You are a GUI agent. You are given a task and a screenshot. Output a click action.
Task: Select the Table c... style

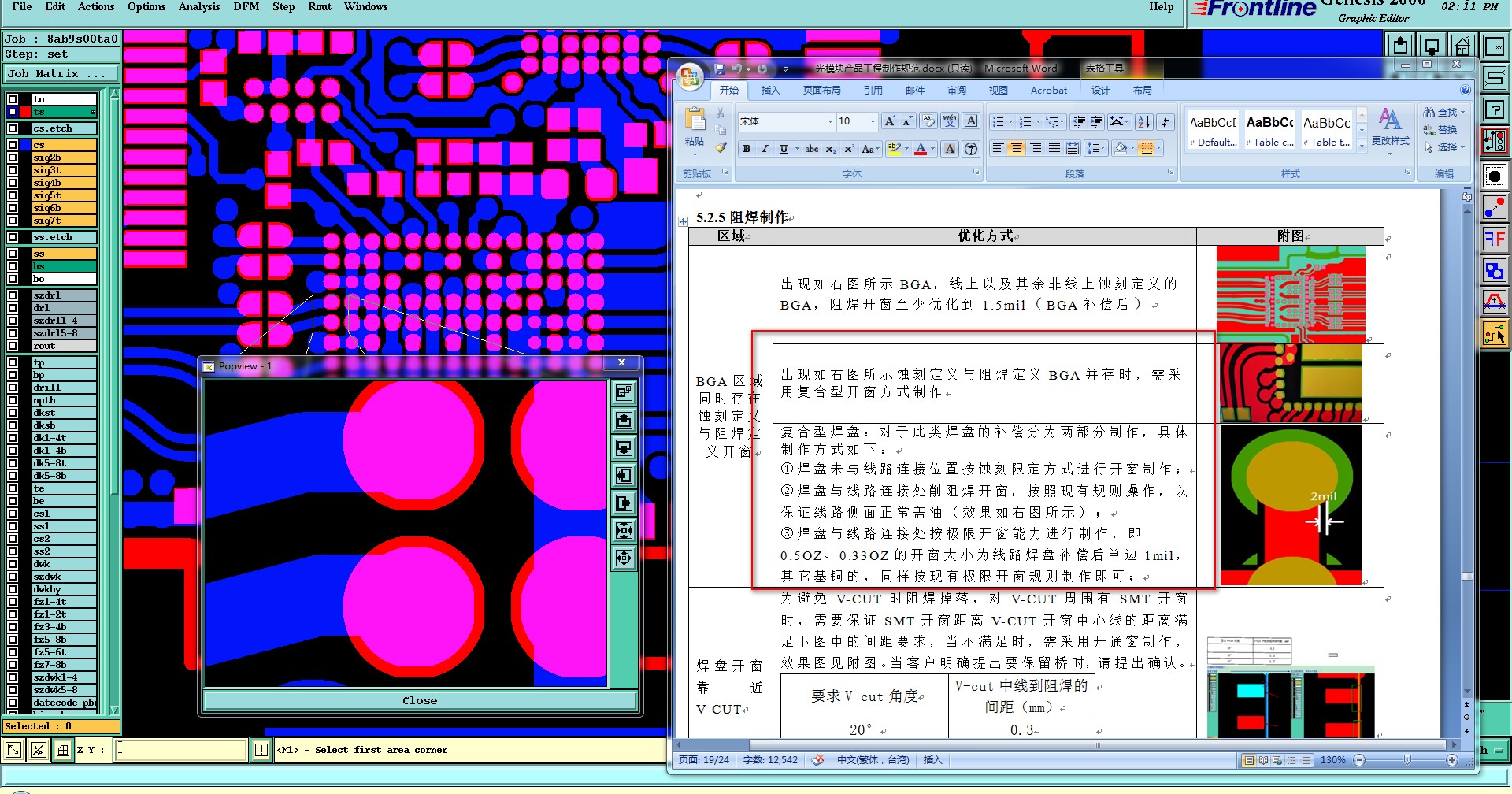(x=1270, y=131)
